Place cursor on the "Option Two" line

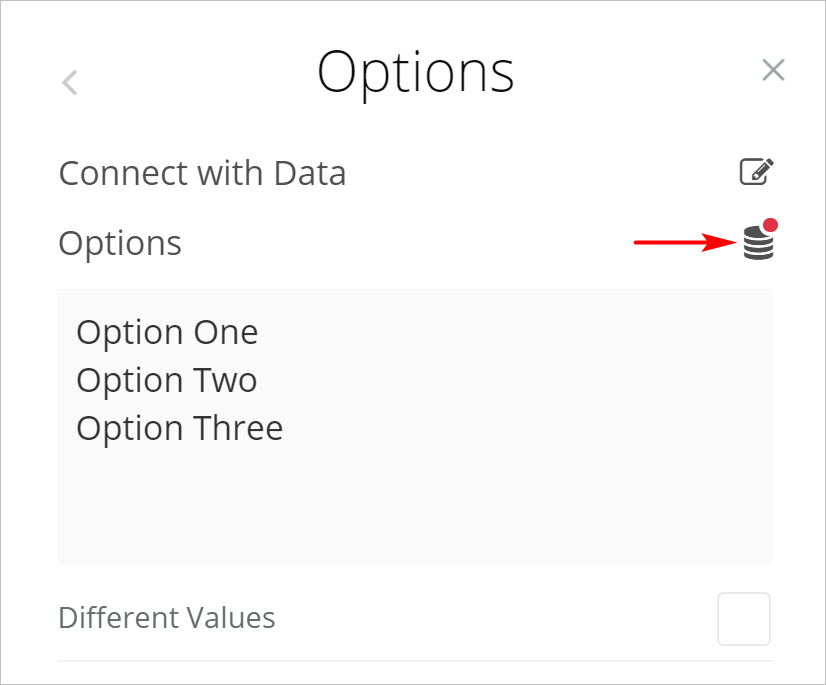(167, 380)
